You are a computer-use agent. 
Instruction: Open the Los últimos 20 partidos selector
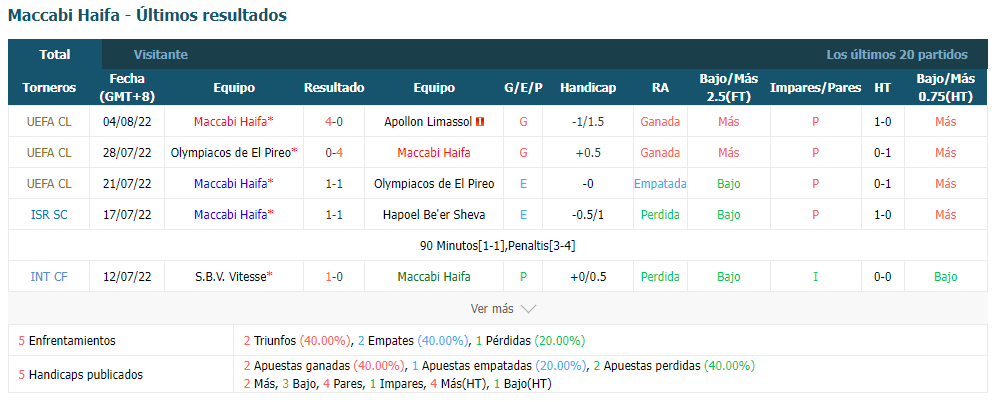click(x=897, y=55)
